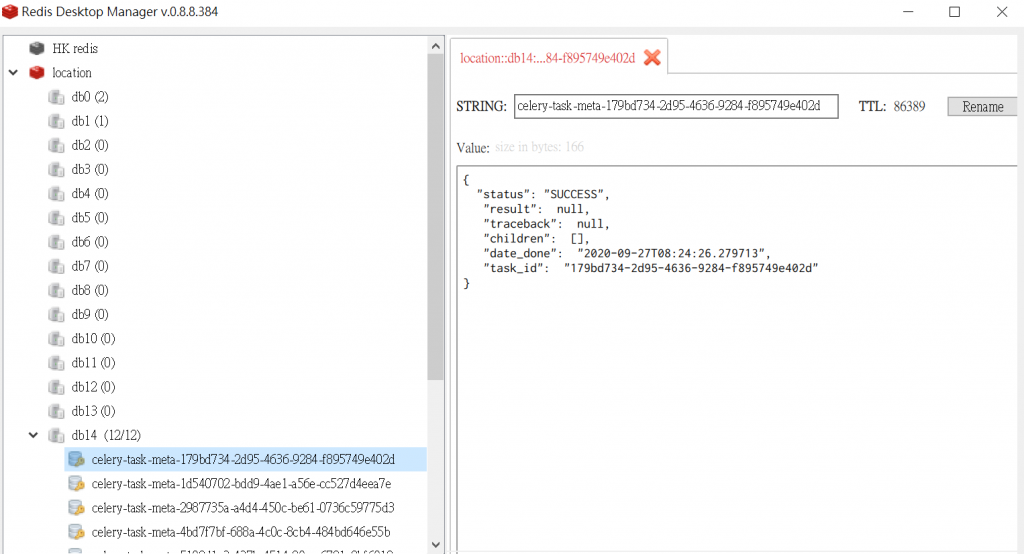Viewport: 1024px width, 554px height.
Task: Click the db5 database icon
Action: click(56, 218)
